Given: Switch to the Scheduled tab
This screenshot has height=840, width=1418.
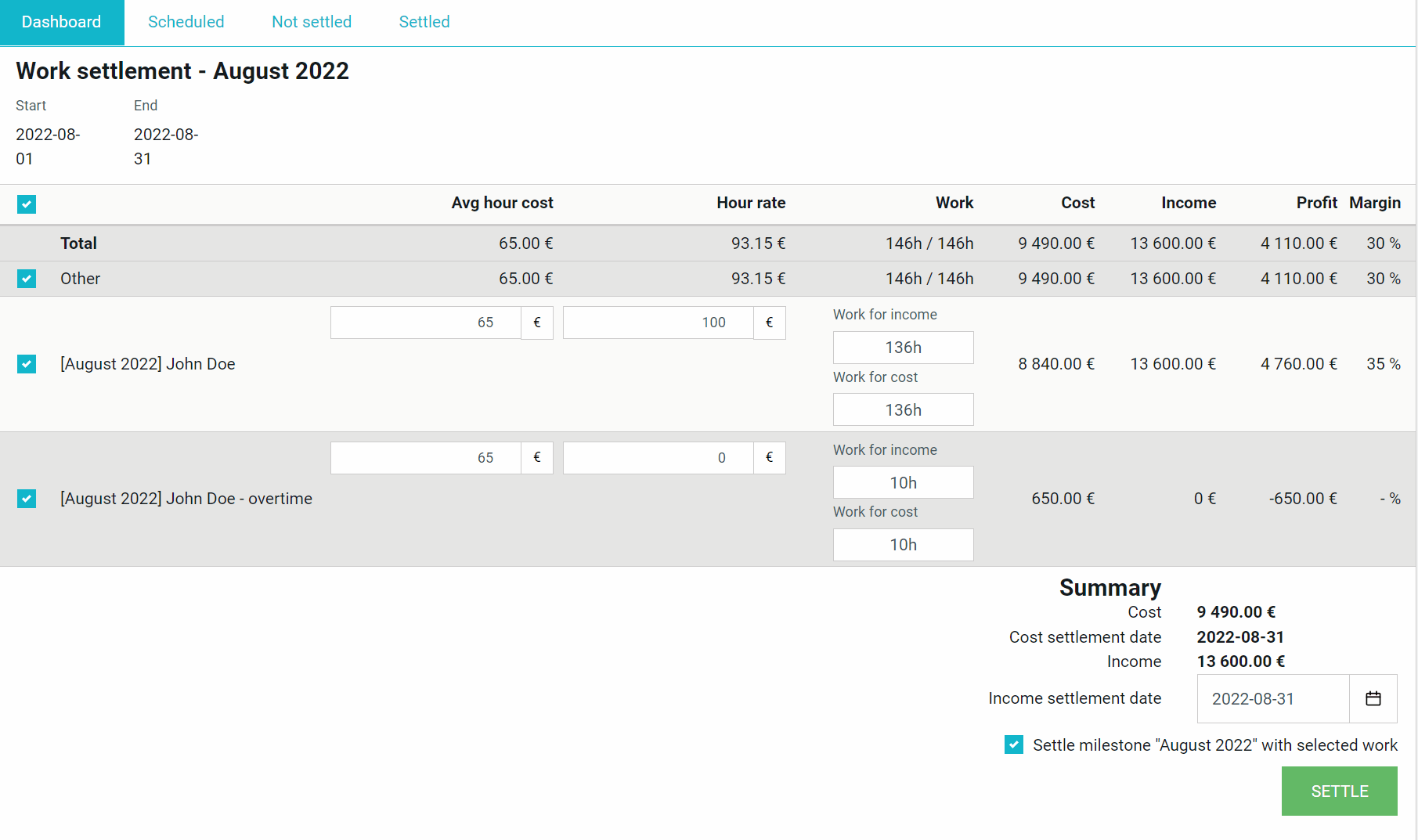Looking at the screenshot, I should pos(186,22).
